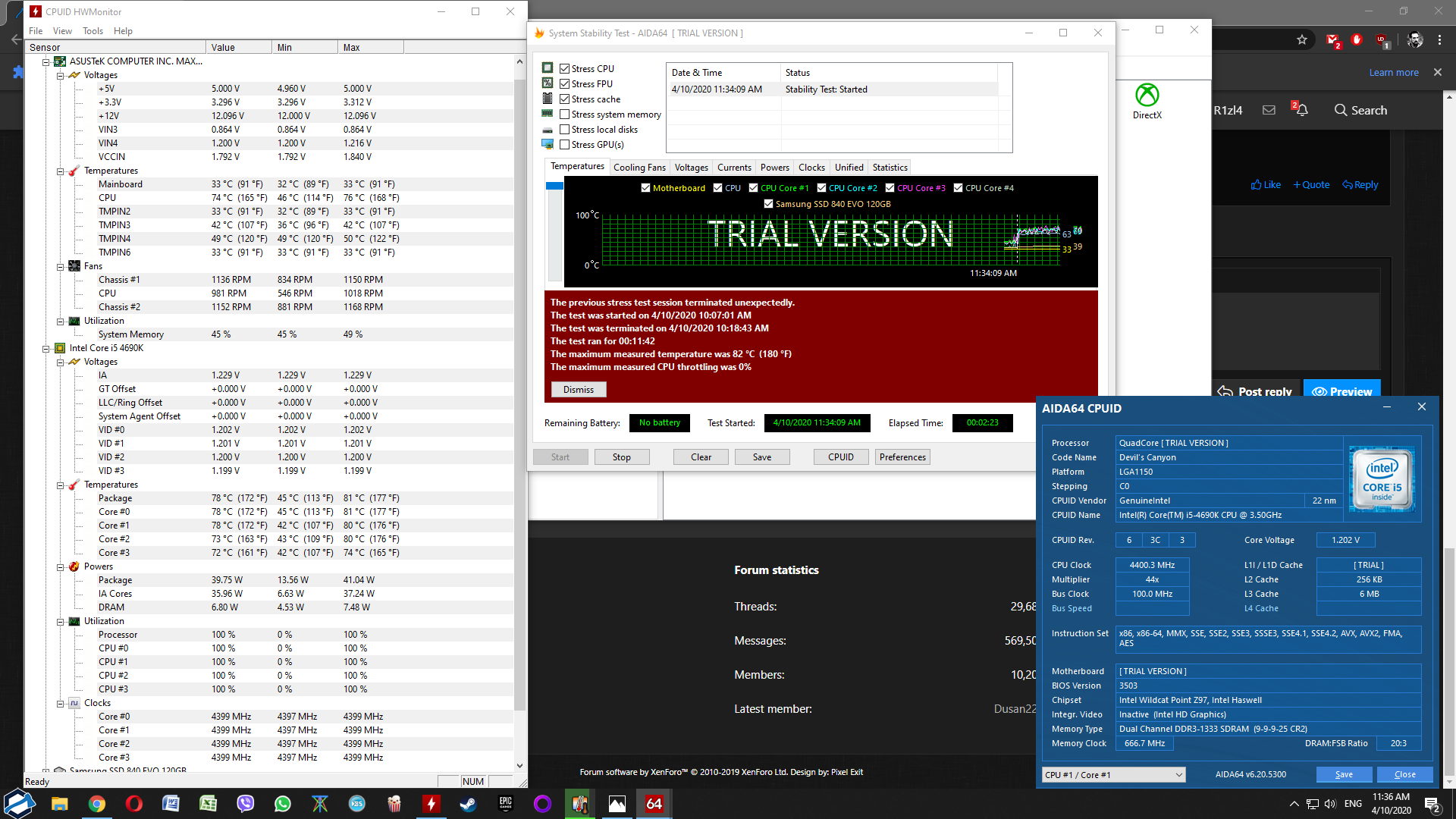1456x819 pixels.
Task: Open the Gmail checker extension icon
Action: point(1333,40)
